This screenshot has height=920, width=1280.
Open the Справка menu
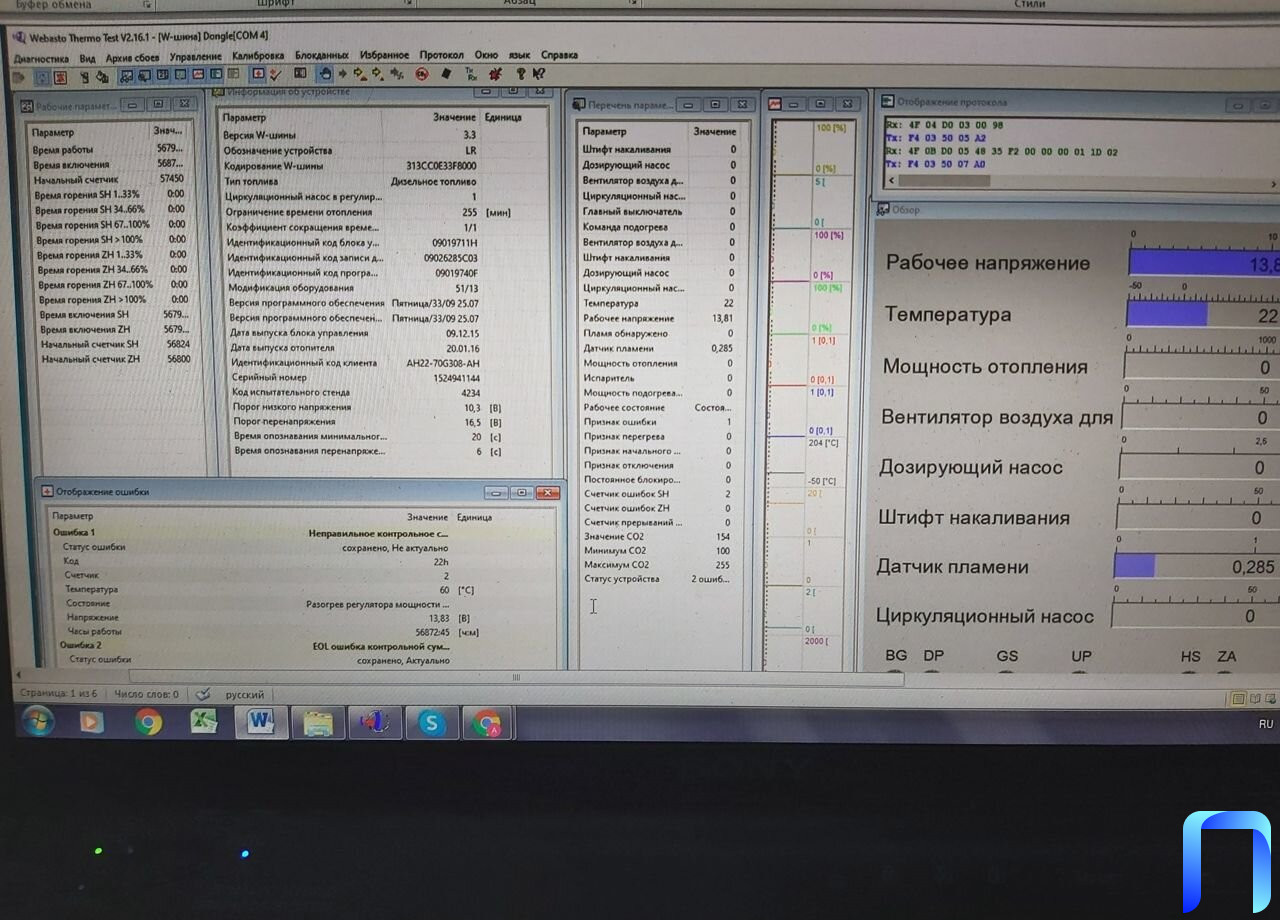click(560, 55)
